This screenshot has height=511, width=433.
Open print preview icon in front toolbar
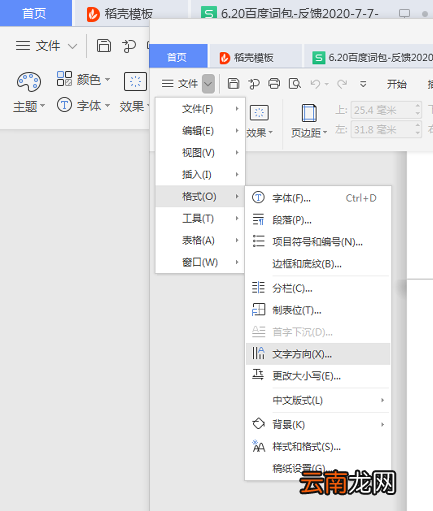[x=295, y=84]
